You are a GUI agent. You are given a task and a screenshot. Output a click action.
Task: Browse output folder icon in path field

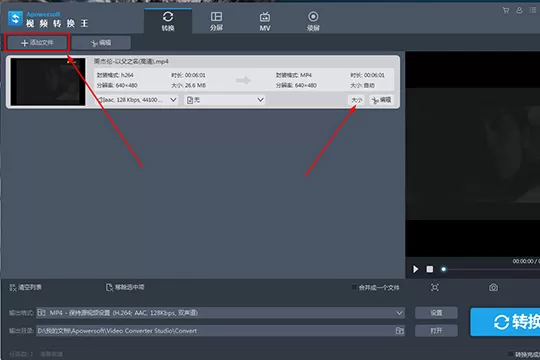click(399, 331)
